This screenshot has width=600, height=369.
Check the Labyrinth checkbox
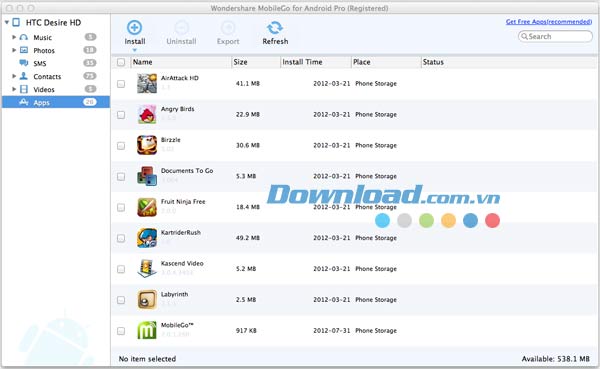(121, 300)
